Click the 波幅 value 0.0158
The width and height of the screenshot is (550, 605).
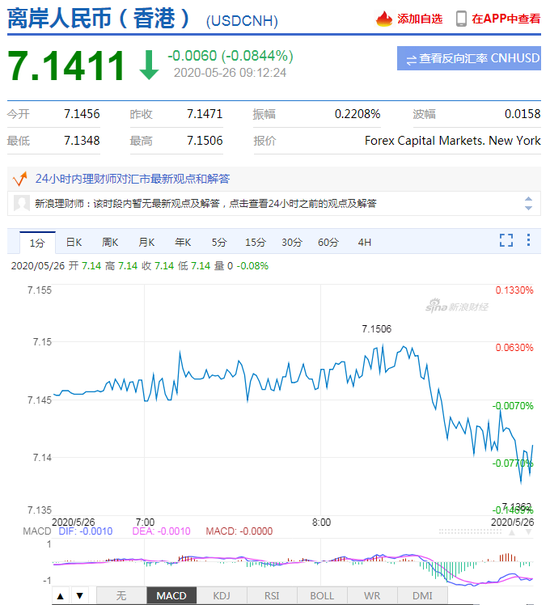(x=522, y=114)
